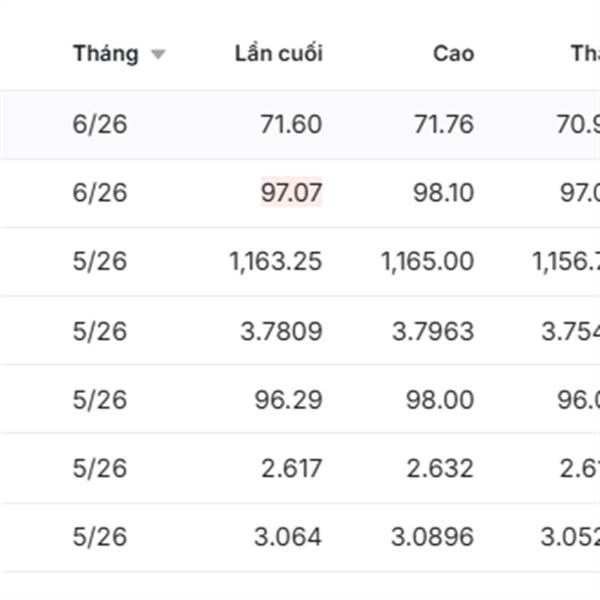Screen dimensions: 600x600
Task: Select the 1,163.25 last price cell
Action: click(275, 262)
